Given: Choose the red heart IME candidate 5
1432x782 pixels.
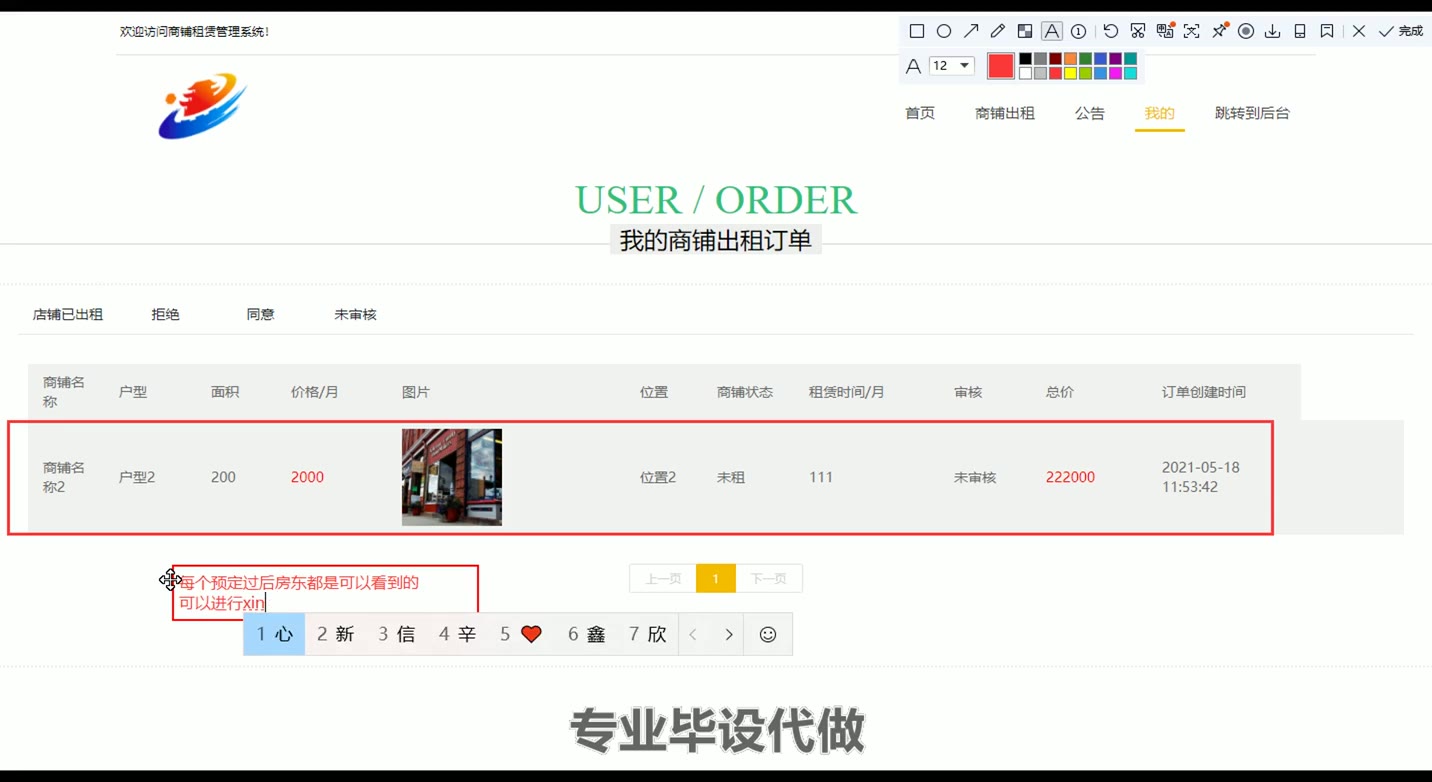Looking at the screenshot, I should pyautogui.click(x=520, y=634).
